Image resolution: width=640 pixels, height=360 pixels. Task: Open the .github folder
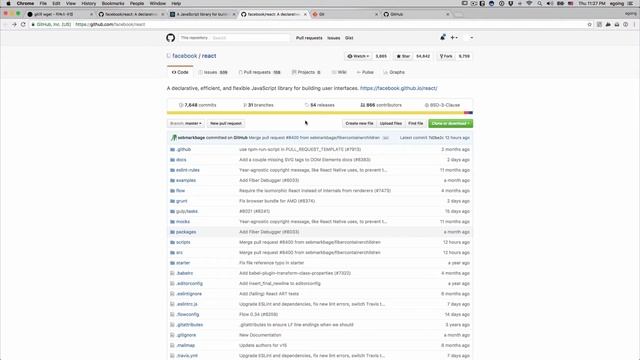[183, 149]
